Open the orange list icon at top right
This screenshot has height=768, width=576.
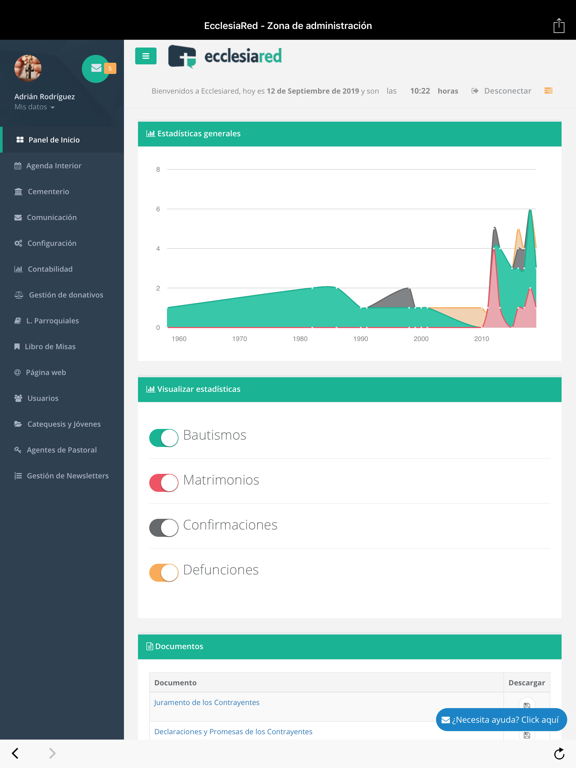click(549, 91)
